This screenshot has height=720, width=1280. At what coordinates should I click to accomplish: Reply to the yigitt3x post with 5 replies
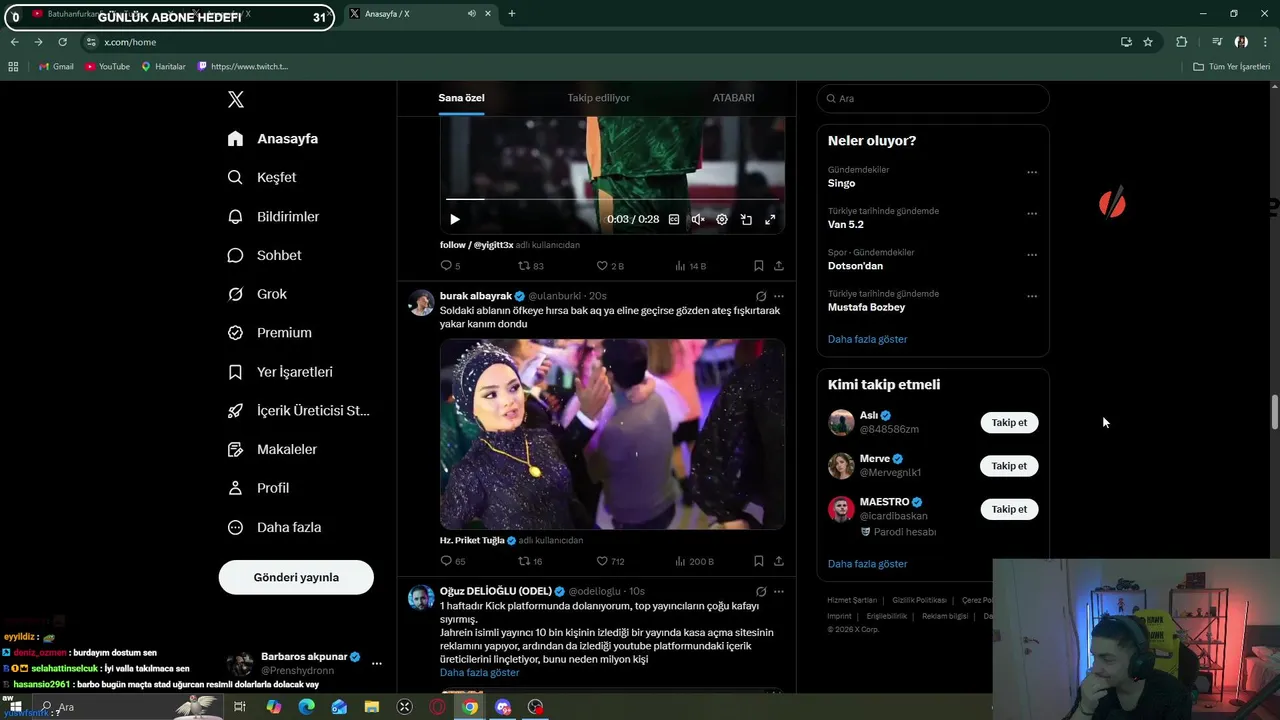coord(450,266)
